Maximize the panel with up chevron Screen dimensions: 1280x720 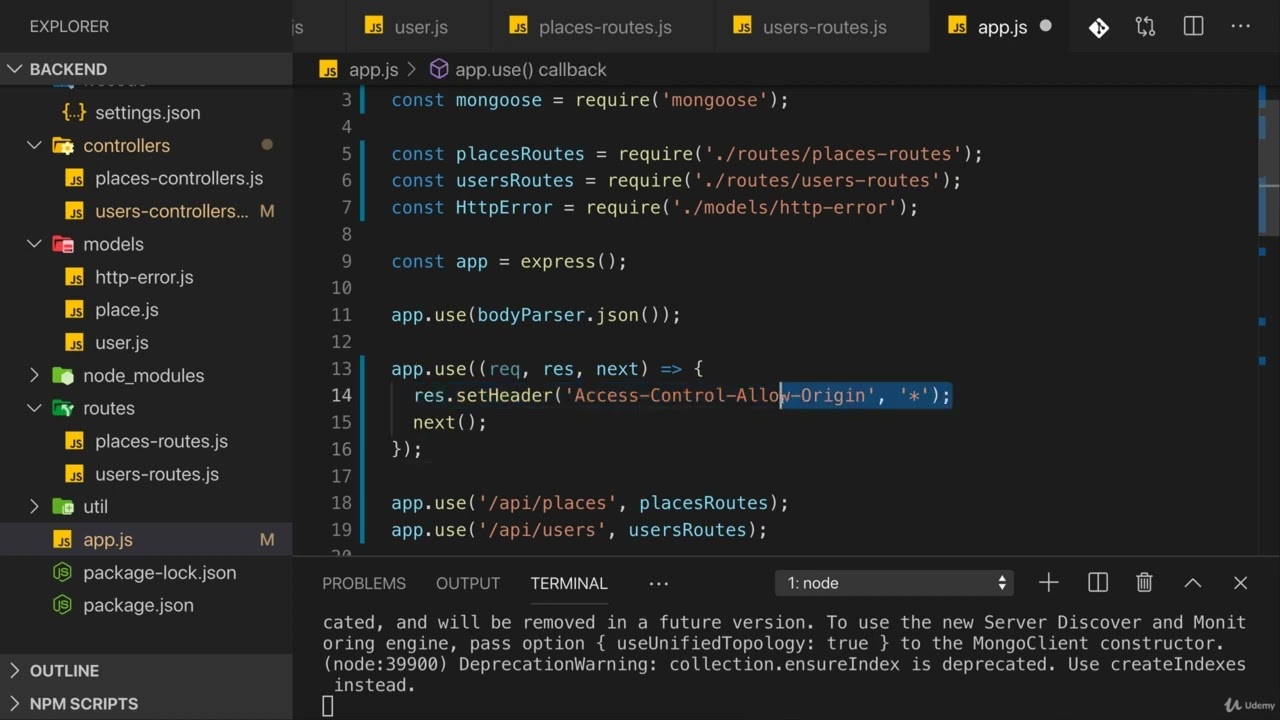[1193, 583]
